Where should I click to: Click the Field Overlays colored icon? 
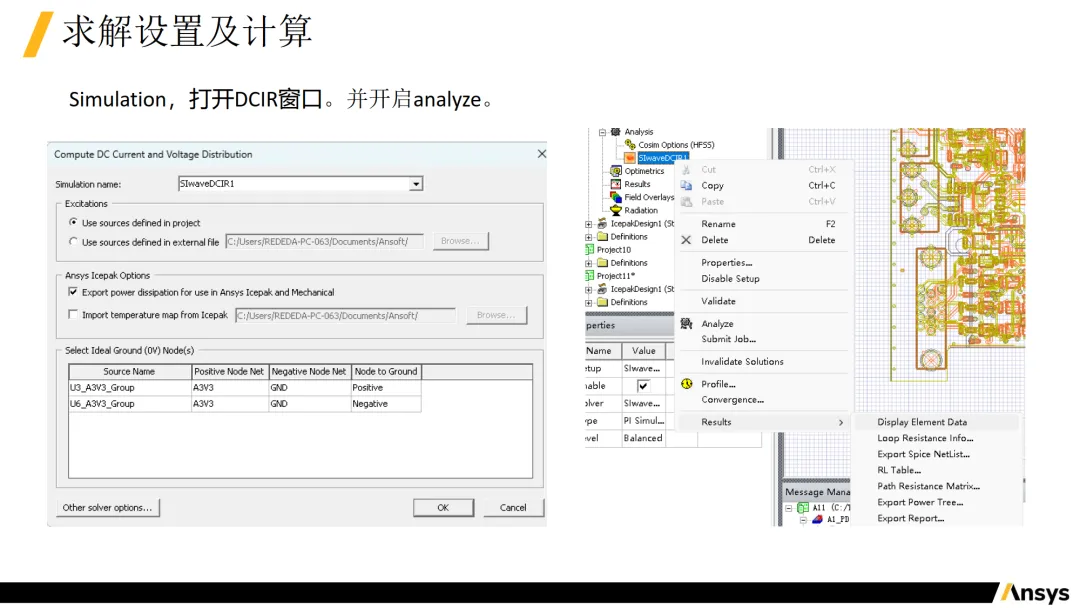616,197
